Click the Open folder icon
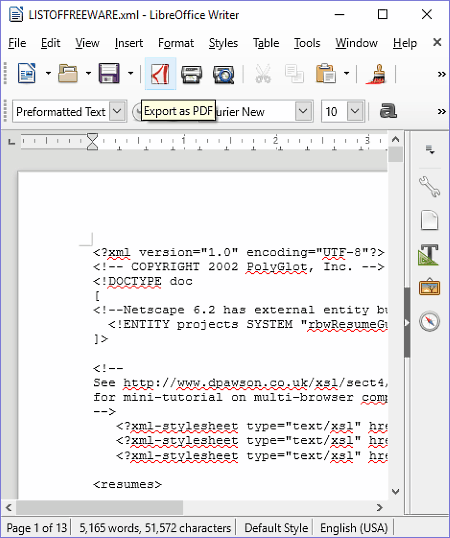450x538 pixels. click(68, 73)
